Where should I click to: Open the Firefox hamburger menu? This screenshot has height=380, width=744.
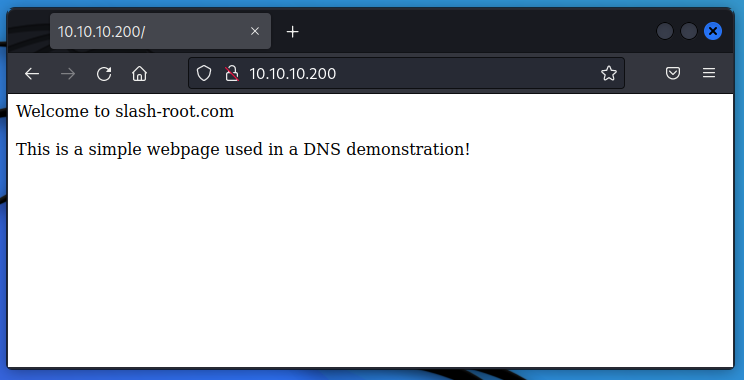709,73
